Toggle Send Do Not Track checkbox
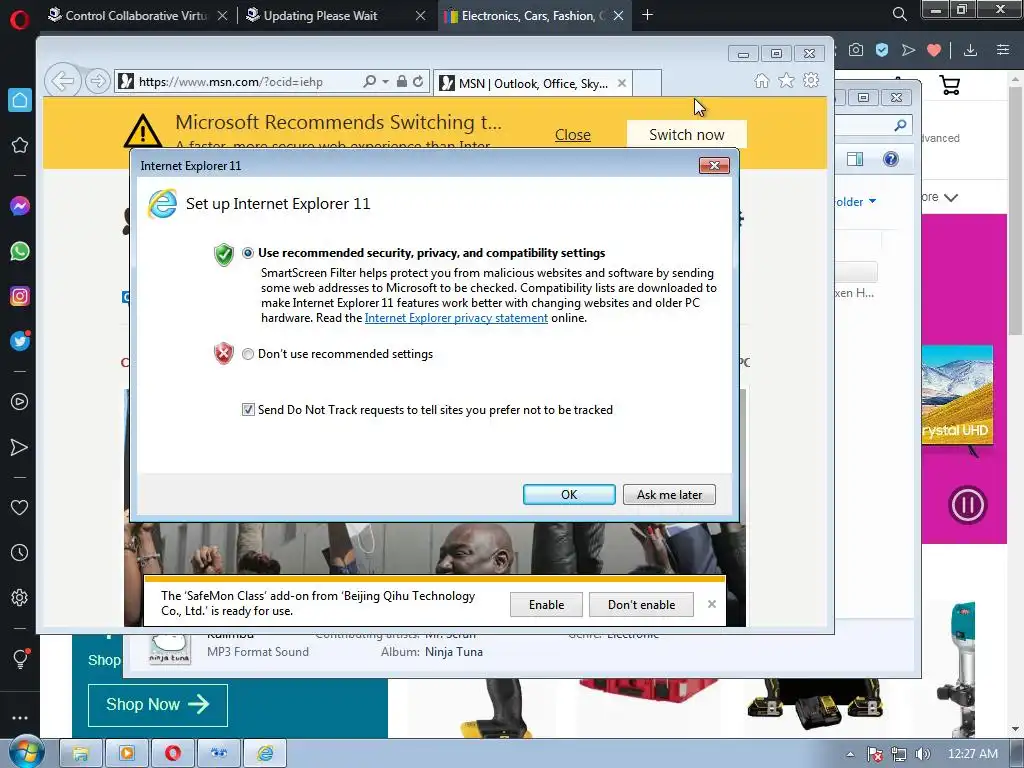This screenshot has height=768, width=1024. pyautogui.click(x=248, y=410)
